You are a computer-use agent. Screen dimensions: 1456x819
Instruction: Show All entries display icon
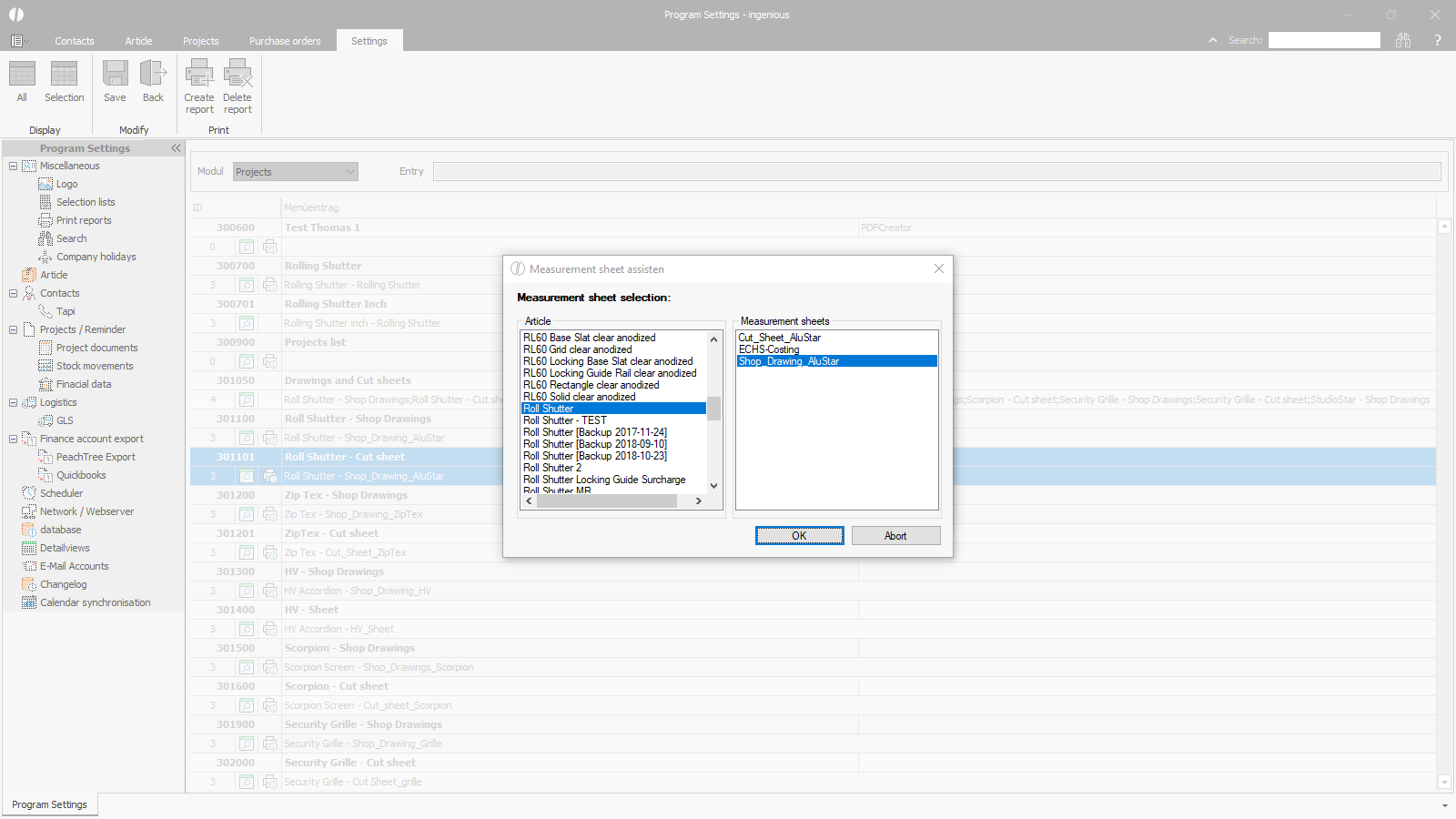point(22,75)
